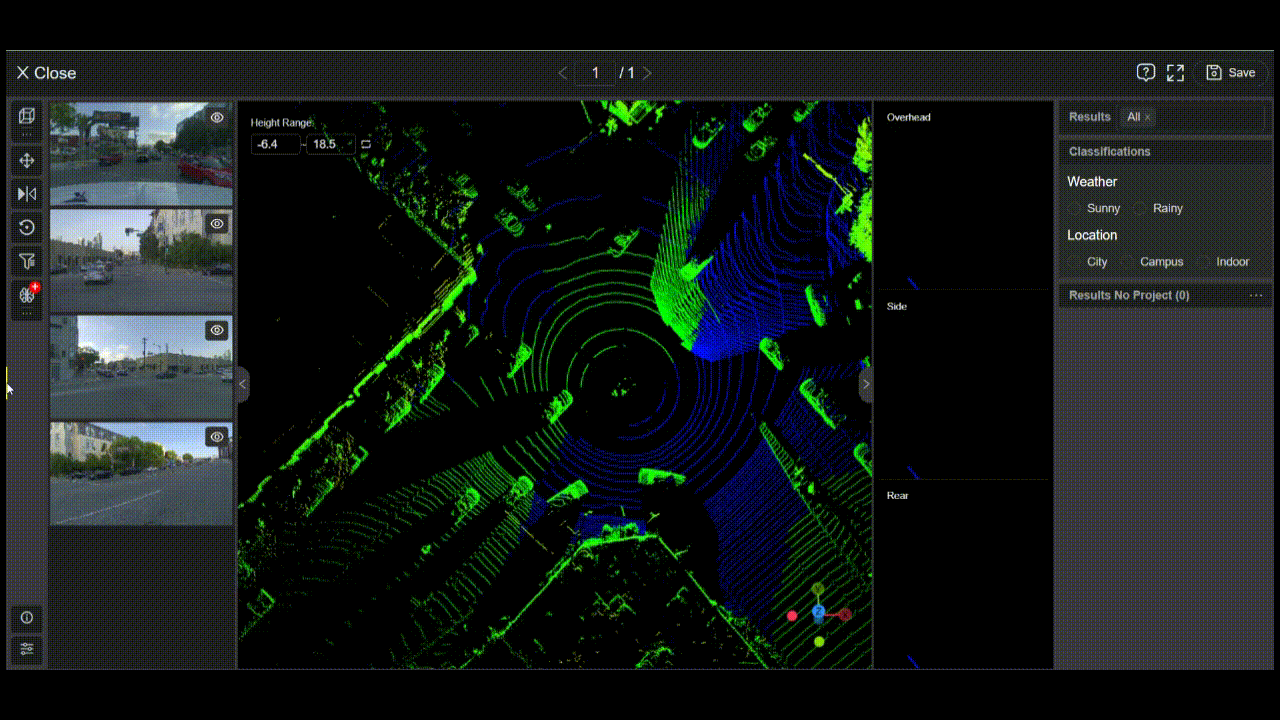Screen dimensions: 1280x720
Task: Click the mirror flip tool icon
Action: coord(27,194)
